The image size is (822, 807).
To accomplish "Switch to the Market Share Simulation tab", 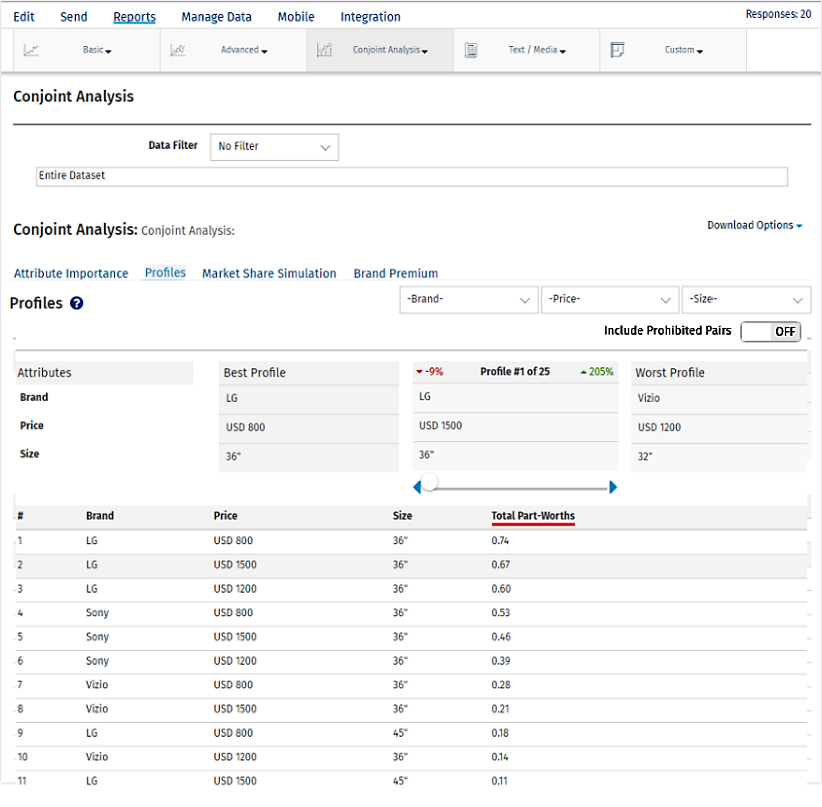I will coord(269,273).
